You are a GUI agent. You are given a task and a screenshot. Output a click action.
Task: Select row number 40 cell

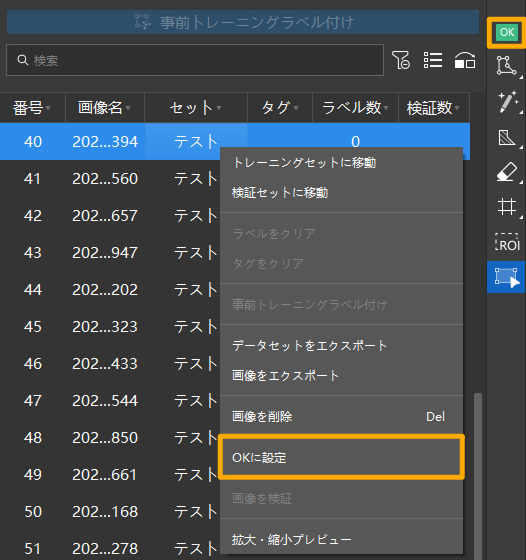click(x=33, y=142)
